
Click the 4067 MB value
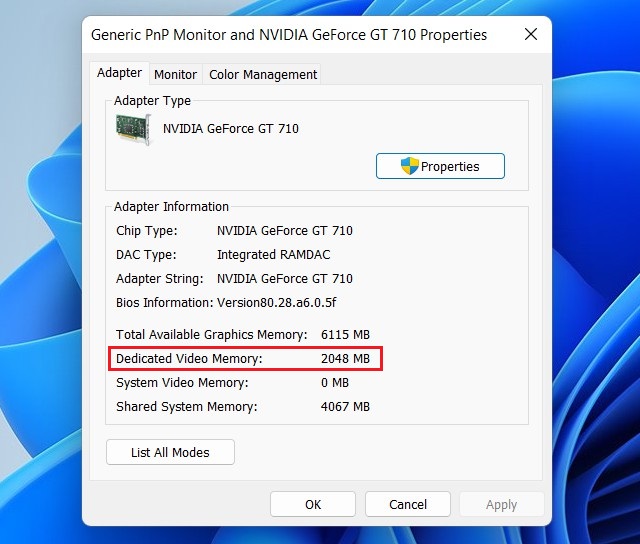(x=345, y=407)
